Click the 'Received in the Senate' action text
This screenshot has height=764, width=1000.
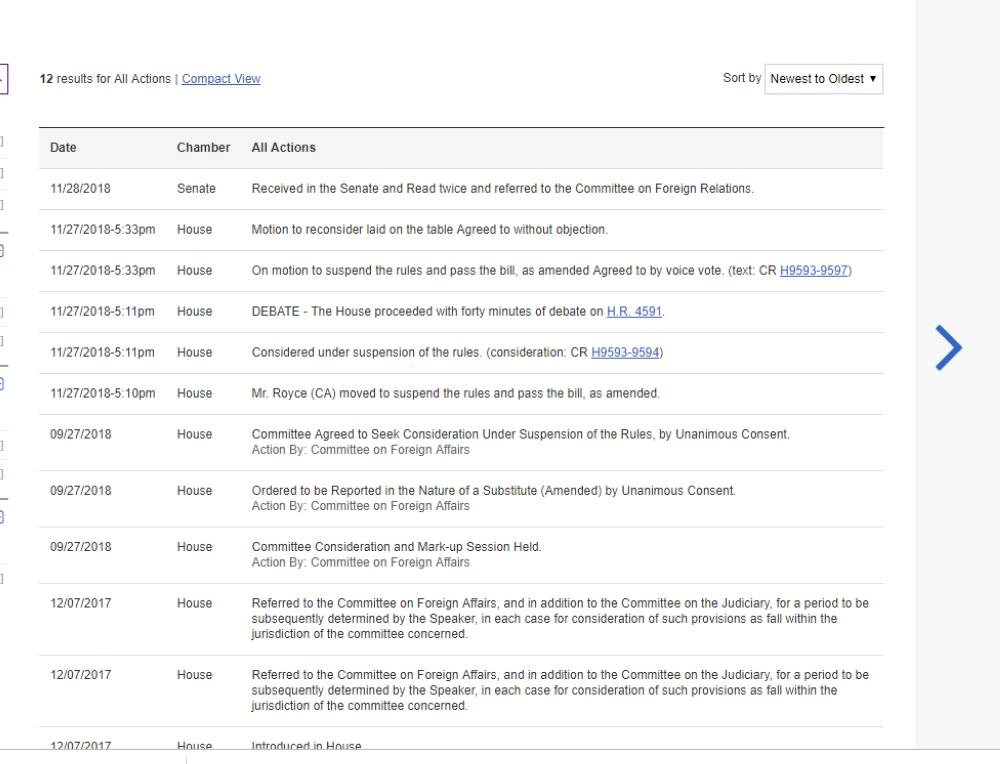[502, 189]
